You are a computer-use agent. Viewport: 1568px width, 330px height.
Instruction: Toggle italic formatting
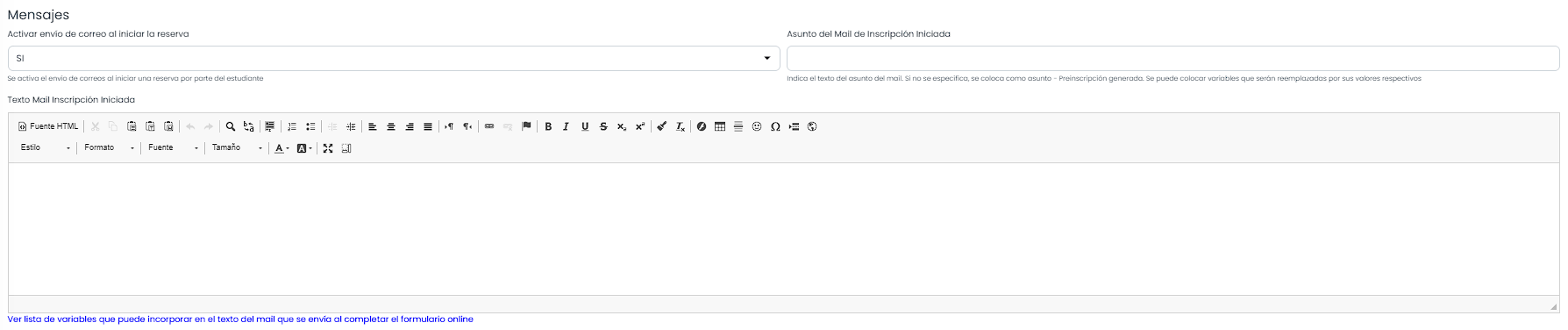[567, 126]
